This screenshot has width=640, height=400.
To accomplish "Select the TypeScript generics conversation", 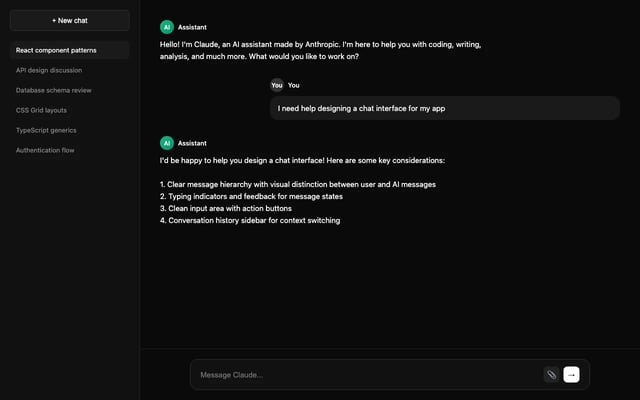I will point(70,130).
